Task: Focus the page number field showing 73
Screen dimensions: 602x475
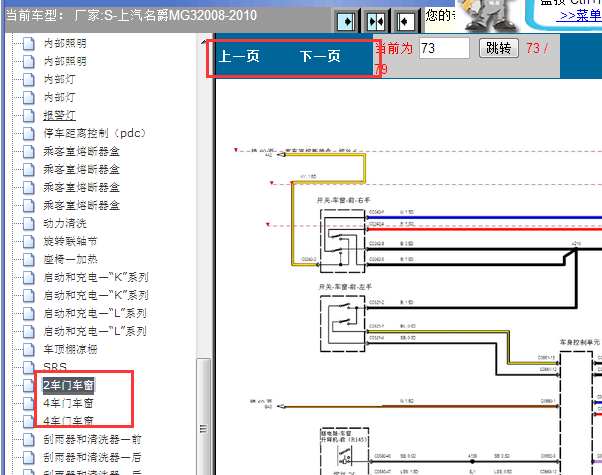Action: coord(444,48)
